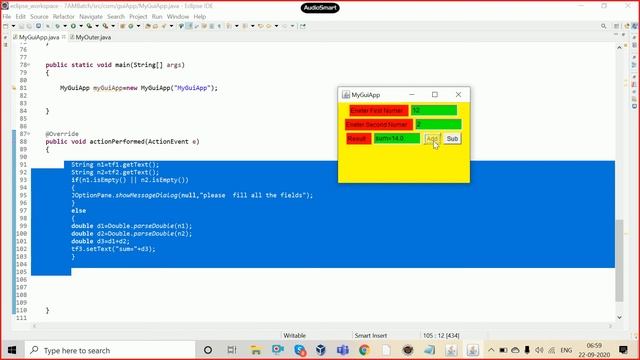Open the Run configurations dropdown arrow
The width and height of the screenshot is (640, 360).
pos(81,26)
